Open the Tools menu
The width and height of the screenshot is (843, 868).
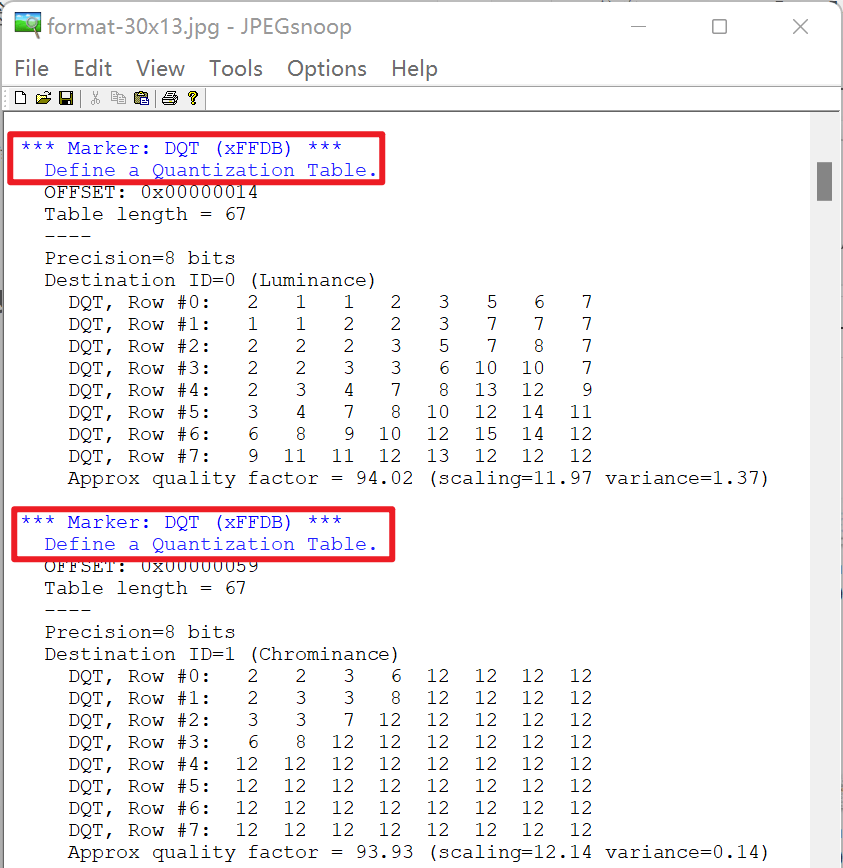pyautogui.click(x=236, y=68)
